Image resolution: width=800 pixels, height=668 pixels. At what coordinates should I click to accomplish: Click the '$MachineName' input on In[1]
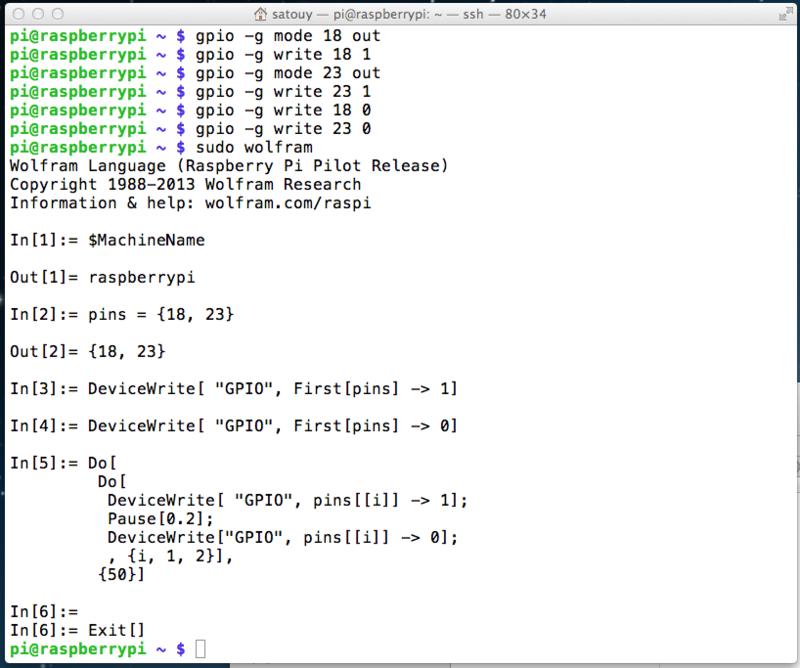(146, 240)
